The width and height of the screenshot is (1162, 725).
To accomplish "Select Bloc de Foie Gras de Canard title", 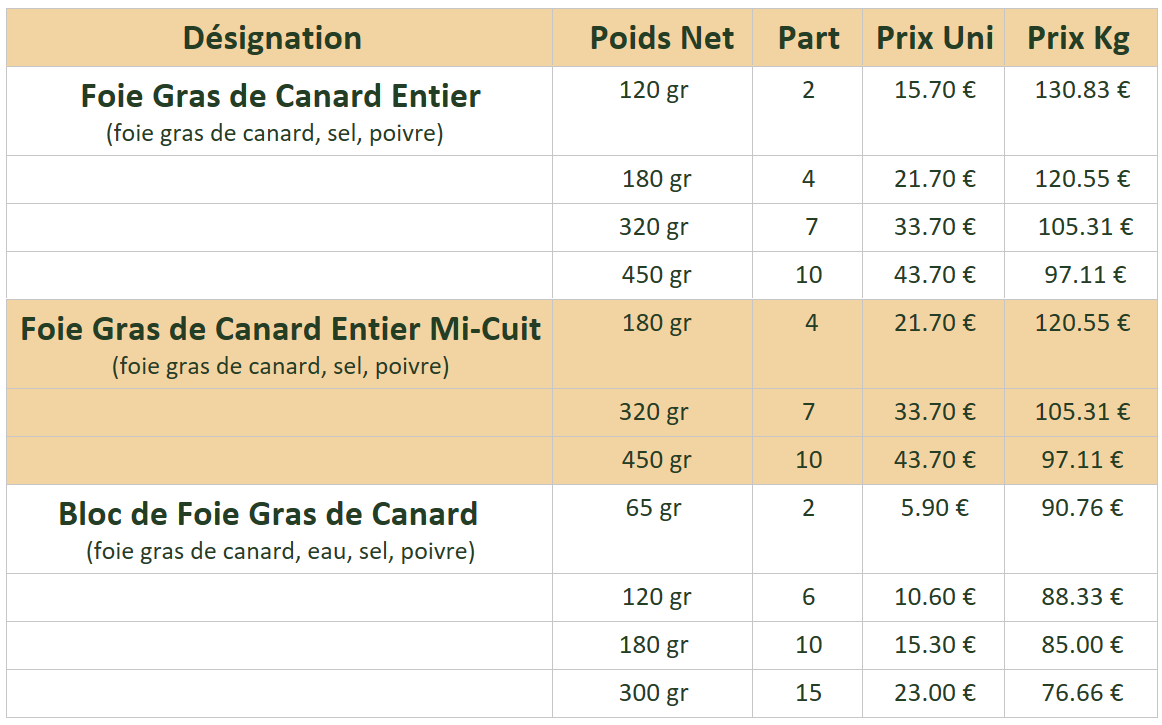I will point(268,514).
